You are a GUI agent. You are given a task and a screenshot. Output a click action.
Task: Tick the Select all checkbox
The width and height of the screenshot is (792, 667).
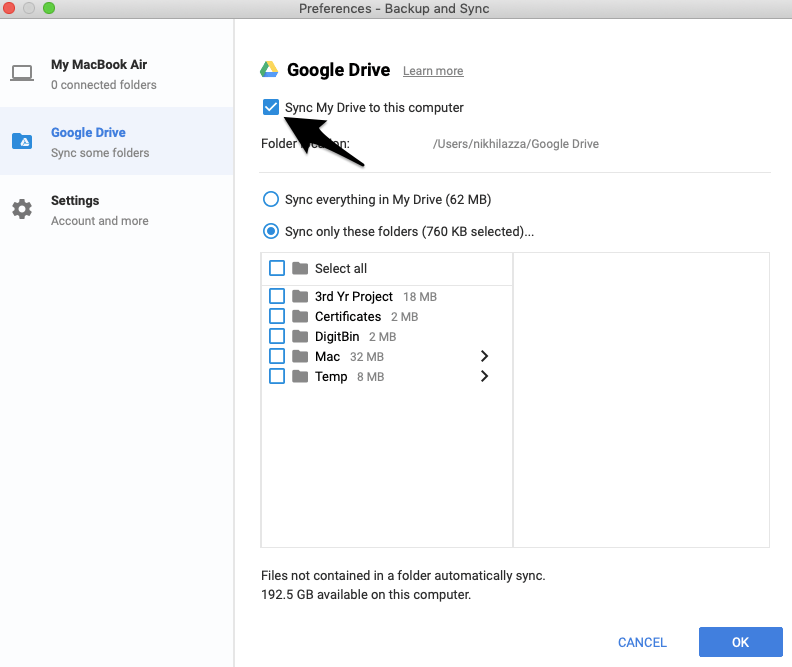coord(277,268)
